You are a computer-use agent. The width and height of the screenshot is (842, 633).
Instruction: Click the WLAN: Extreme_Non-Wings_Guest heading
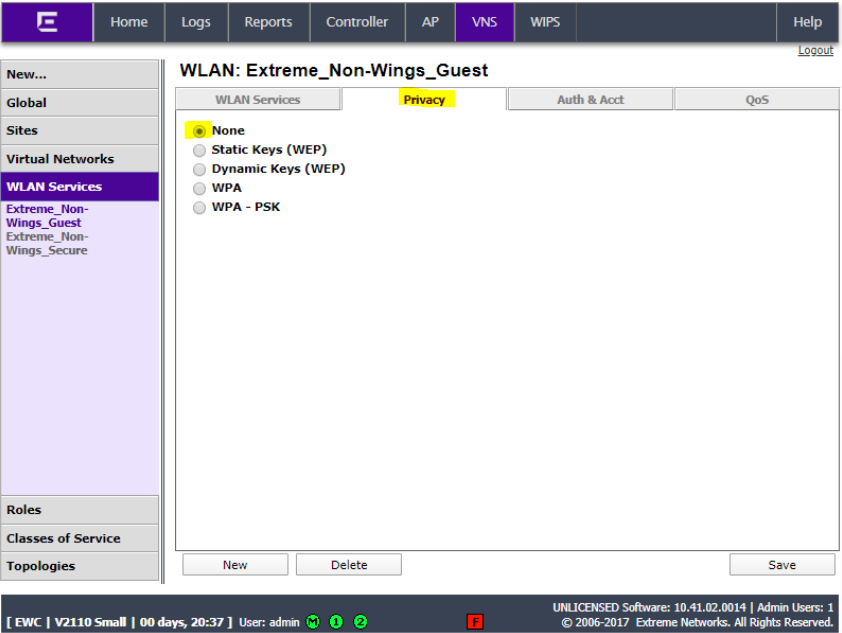[x=333, y=70]
